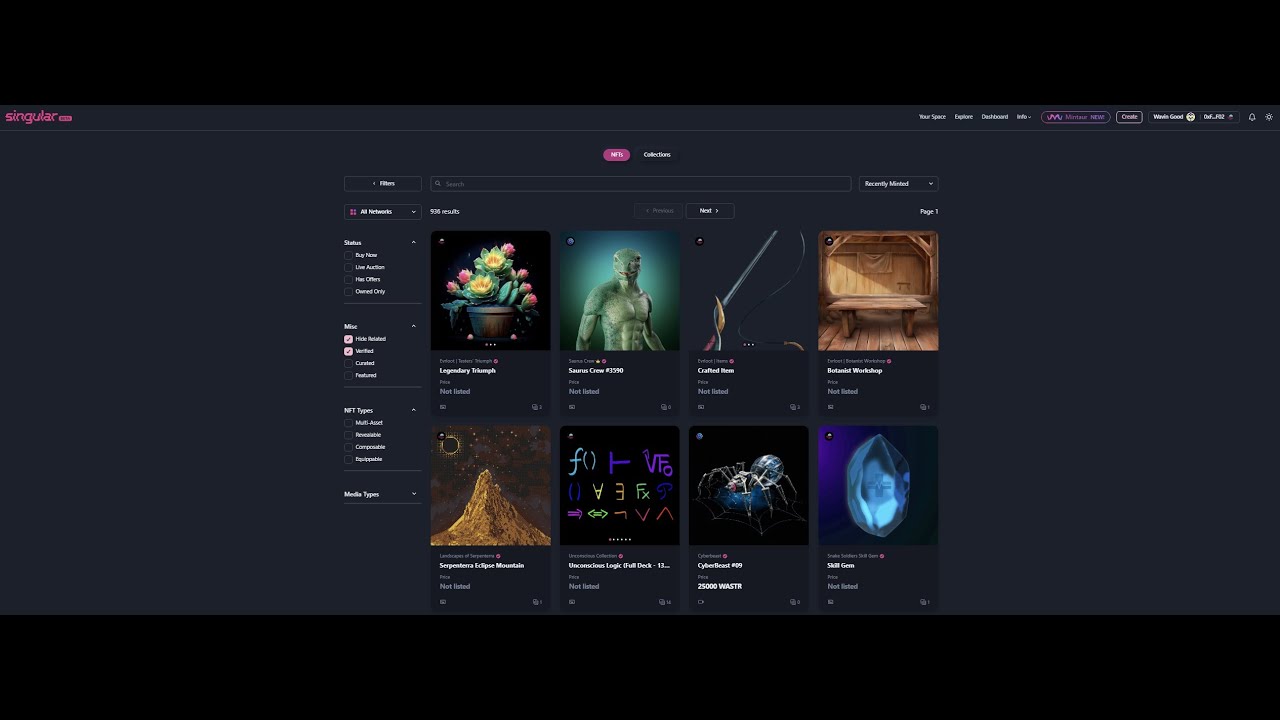The width and height of the screenshot is (1280, 720).
Task: Open the Dashboard page
Action: pos(994,117)
